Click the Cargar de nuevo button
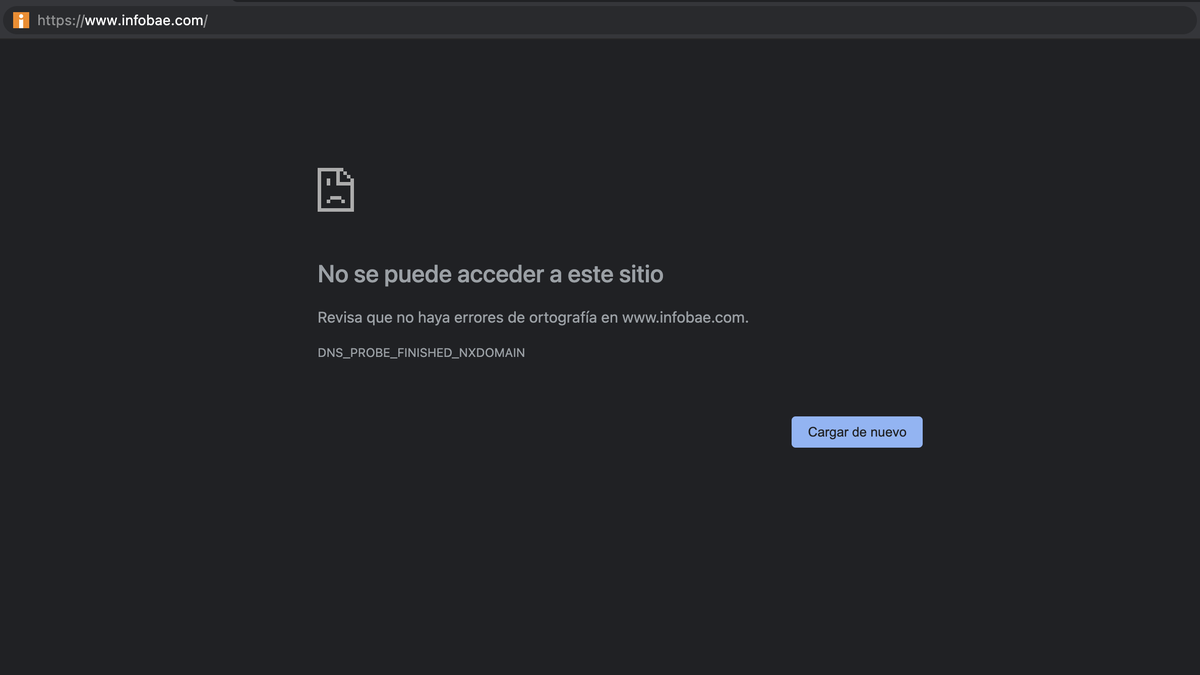The height and width of the screenshot is (675, 1200). pos(857,432)
